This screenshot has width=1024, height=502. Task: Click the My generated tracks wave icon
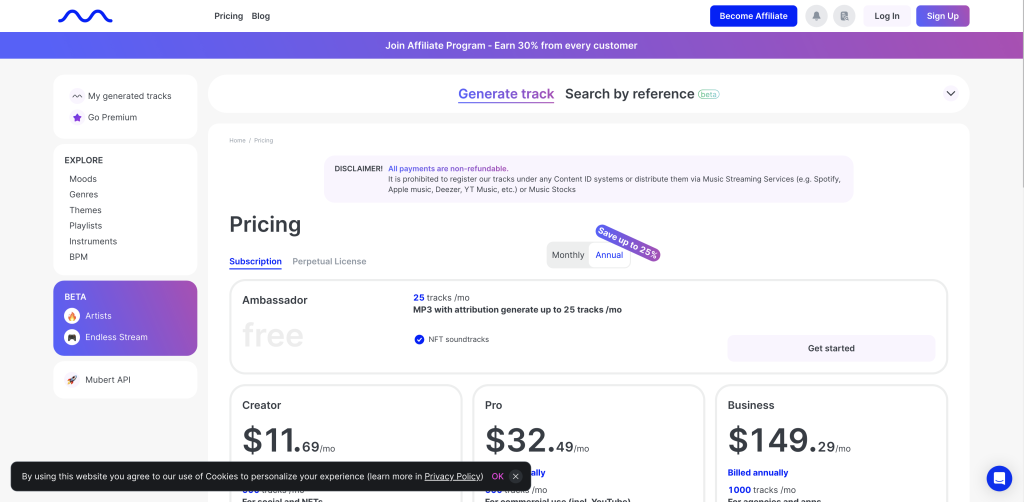(77, 96)
